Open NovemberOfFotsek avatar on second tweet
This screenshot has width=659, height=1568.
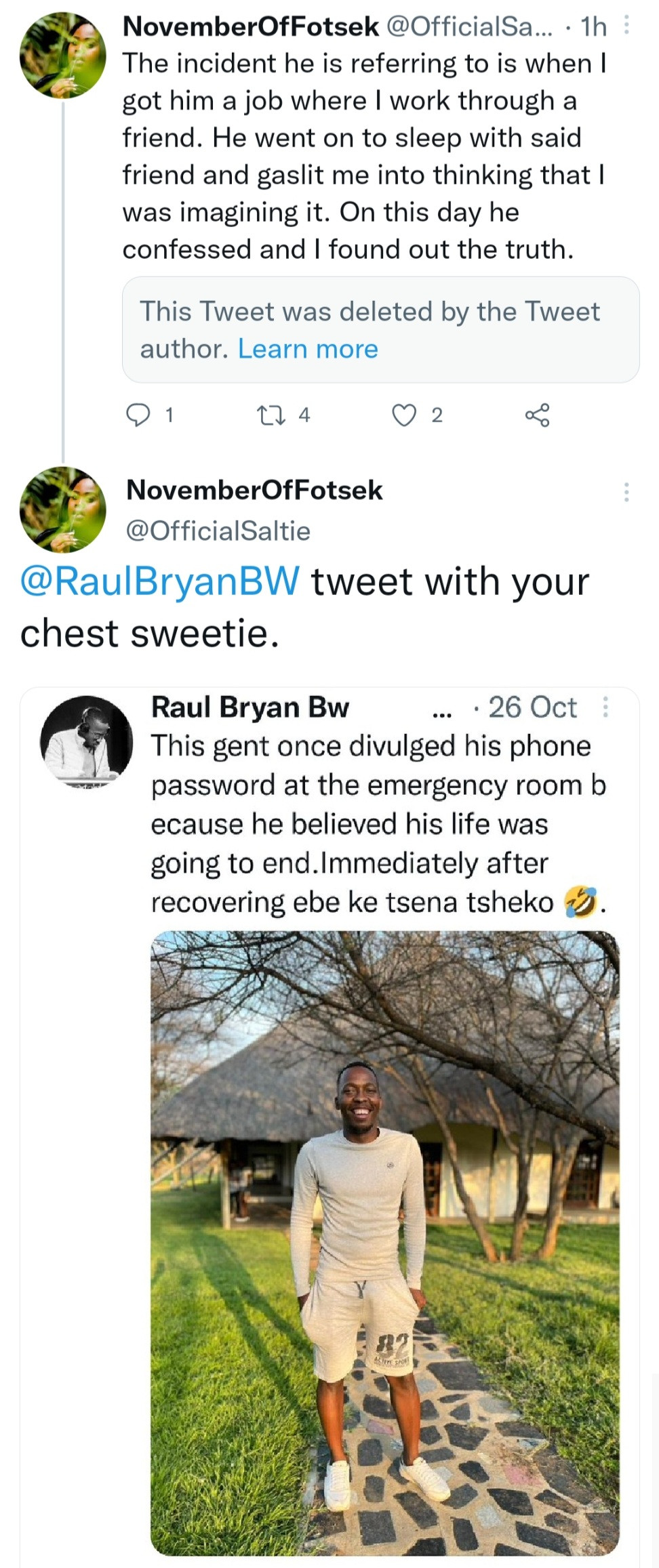[62, 510]
